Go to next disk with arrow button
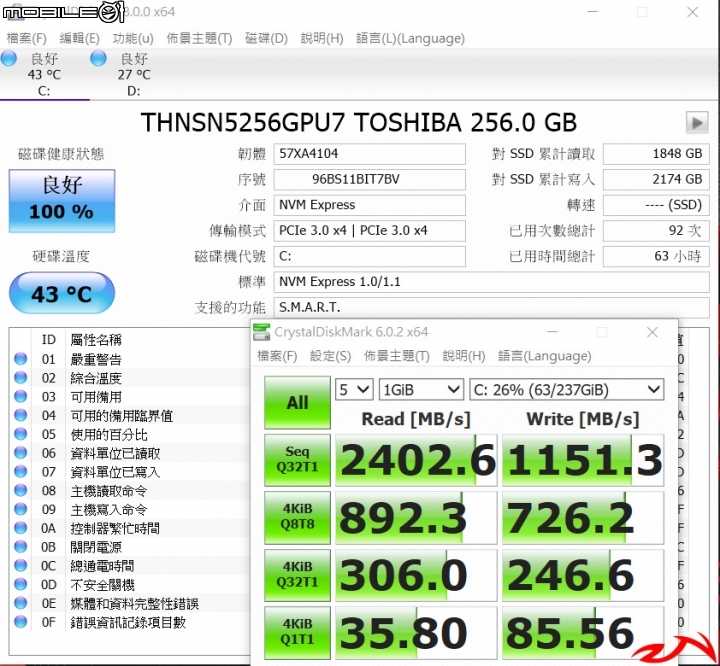This screenshot has width=720, height=666. (x=697, y=123)
